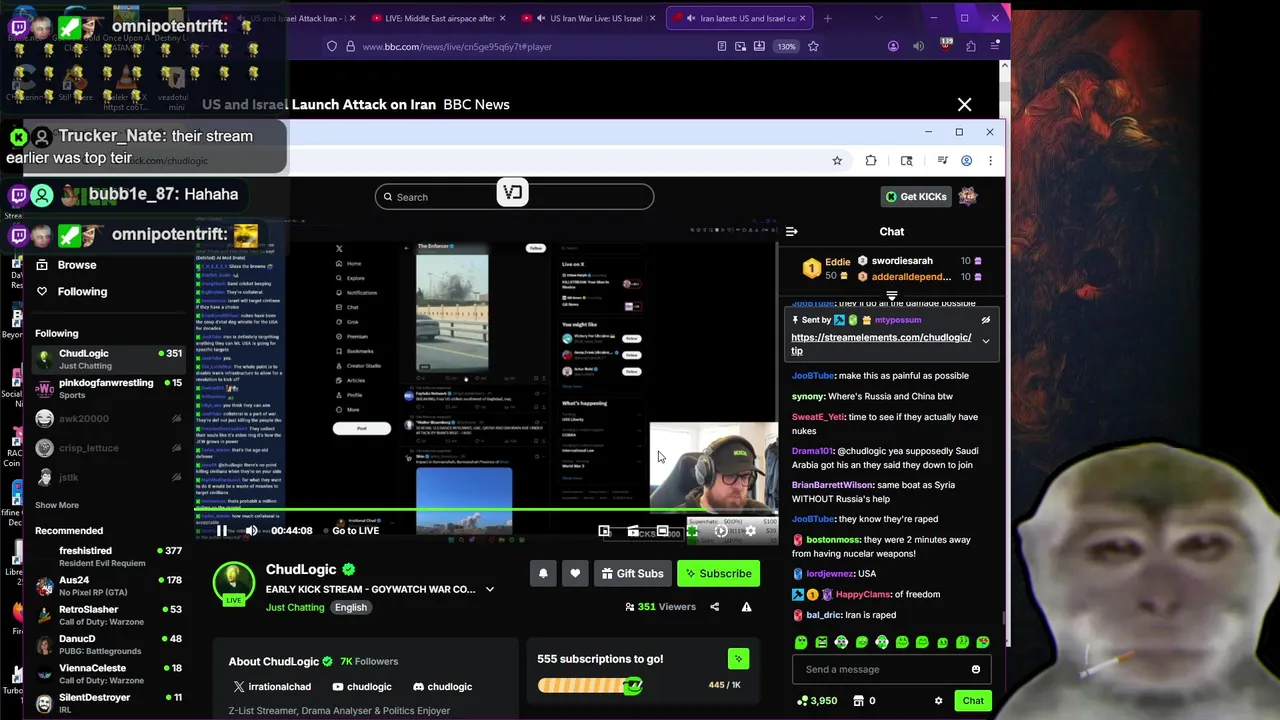Open RetroSlasher recommended channel
The image size is (1280, 720).
tap(109, 615)
